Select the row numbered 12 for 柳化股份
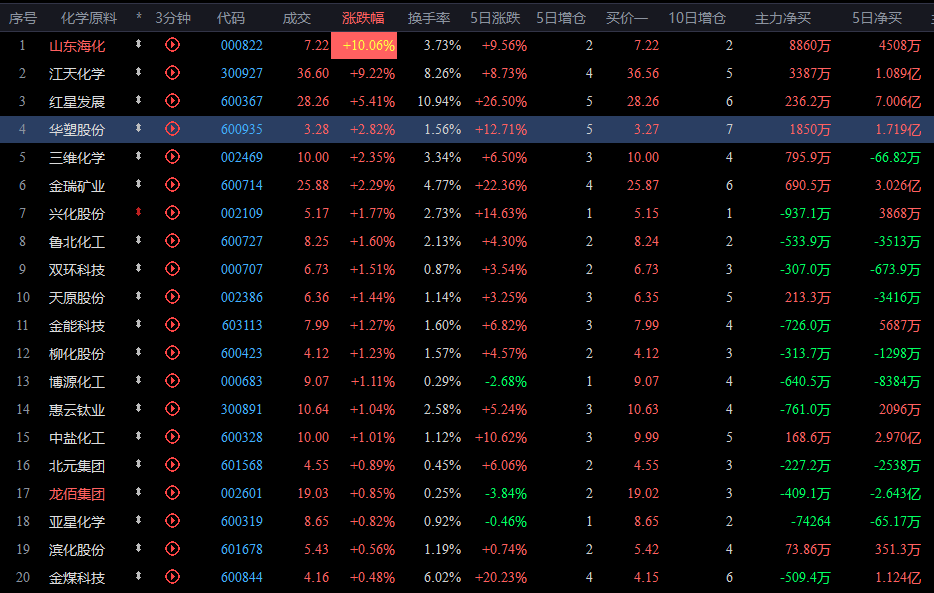Viewport: 934px width, 593px height. coord(23,353)
